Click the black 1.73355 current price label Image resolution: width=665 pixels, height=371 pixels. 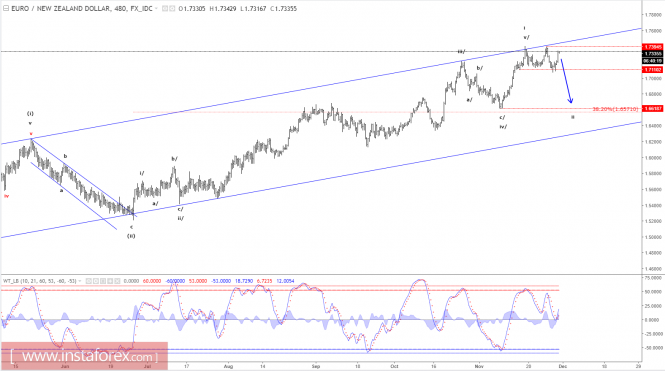(653, 54)
